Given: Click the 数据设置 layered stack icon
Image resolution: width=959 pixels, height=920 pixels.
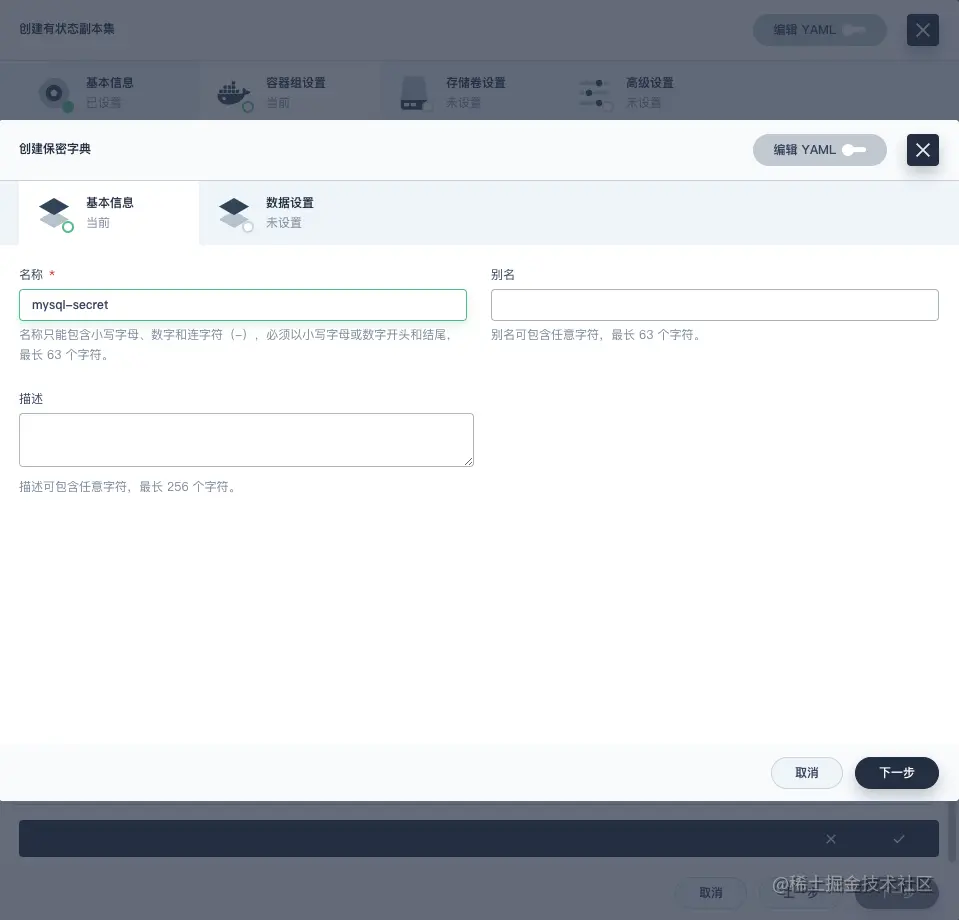Looking at the screenshot, I should point(235,214).
